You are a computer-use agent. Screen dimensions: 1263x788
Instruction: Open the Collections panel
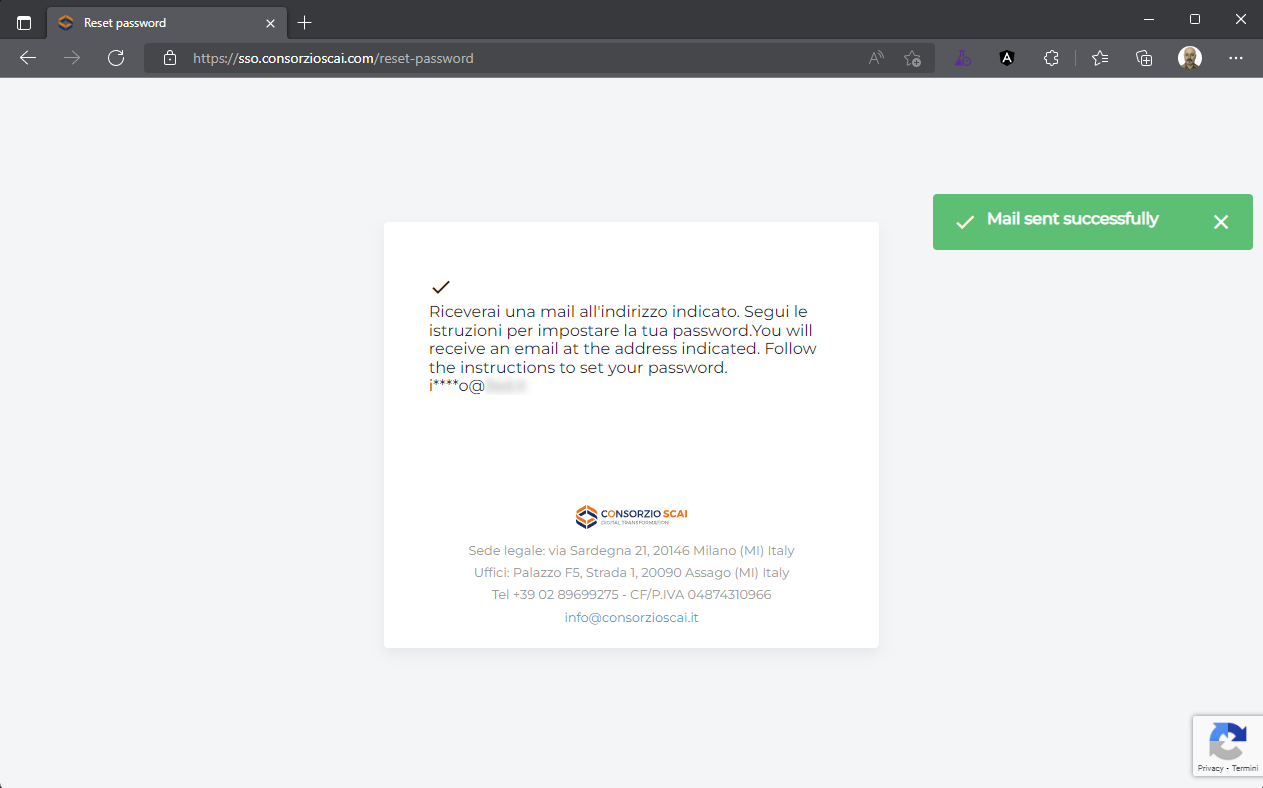[1145, 58]
